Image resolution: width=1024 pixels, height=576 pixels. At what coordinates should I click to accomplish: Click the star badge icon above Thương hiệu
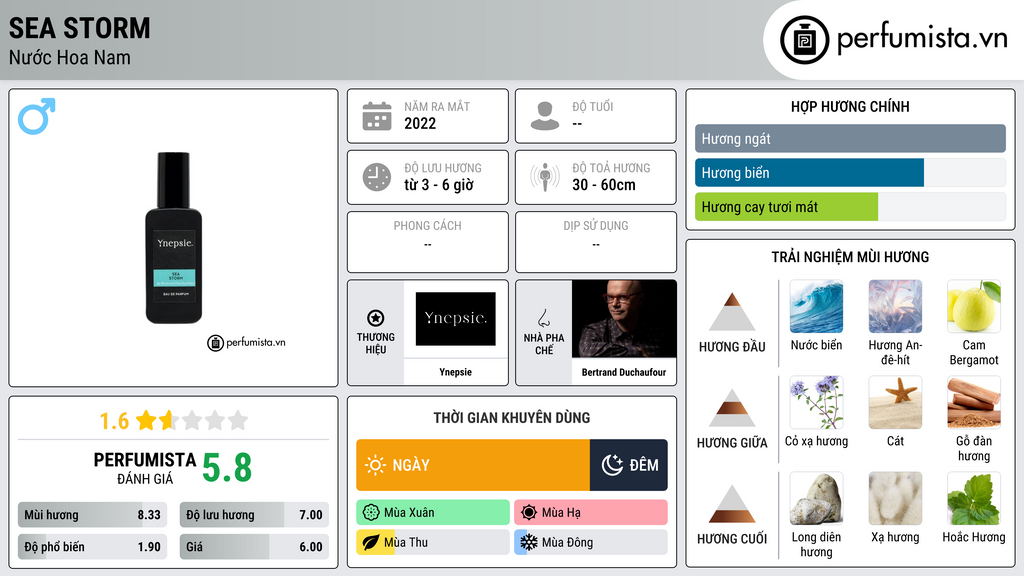pyautogui.click(x=376, y=318)
